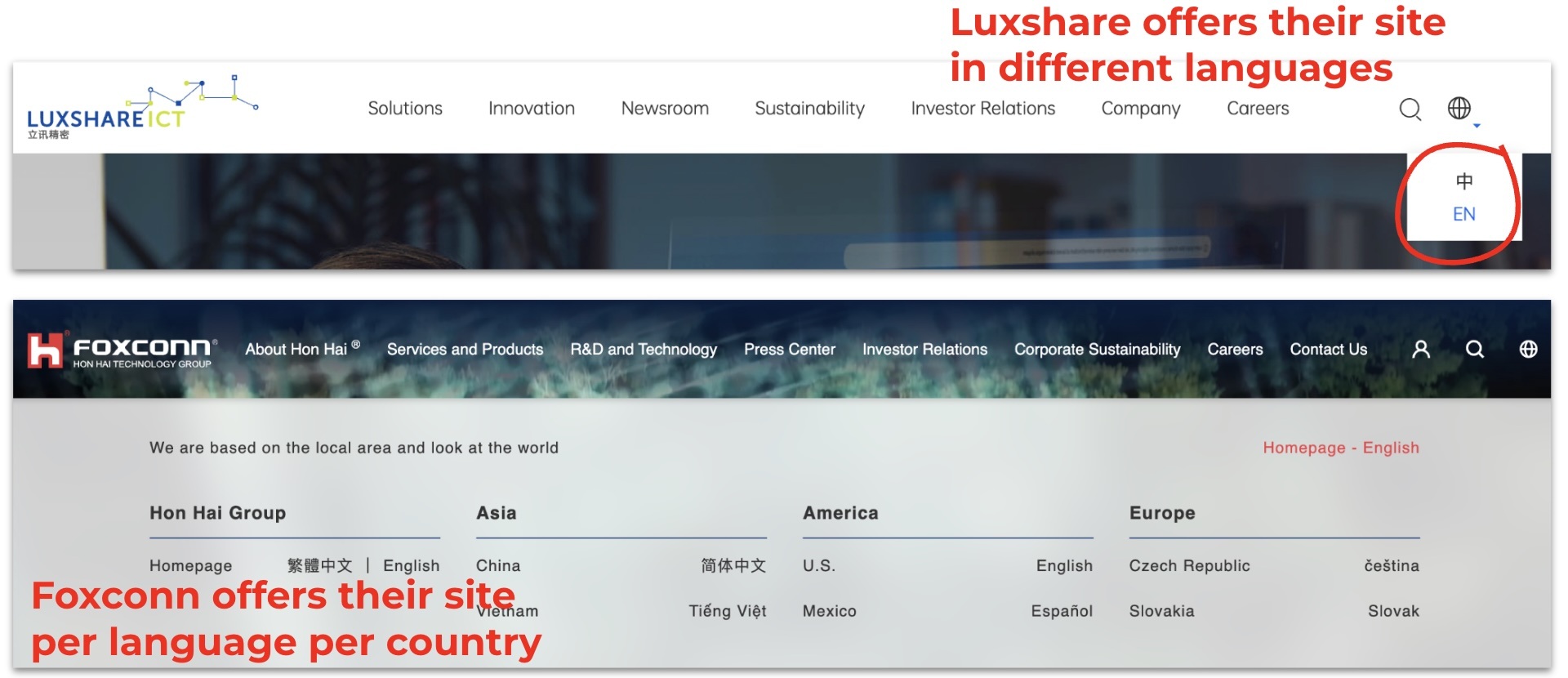Click the Czech Republic country label

point(1189,565)
